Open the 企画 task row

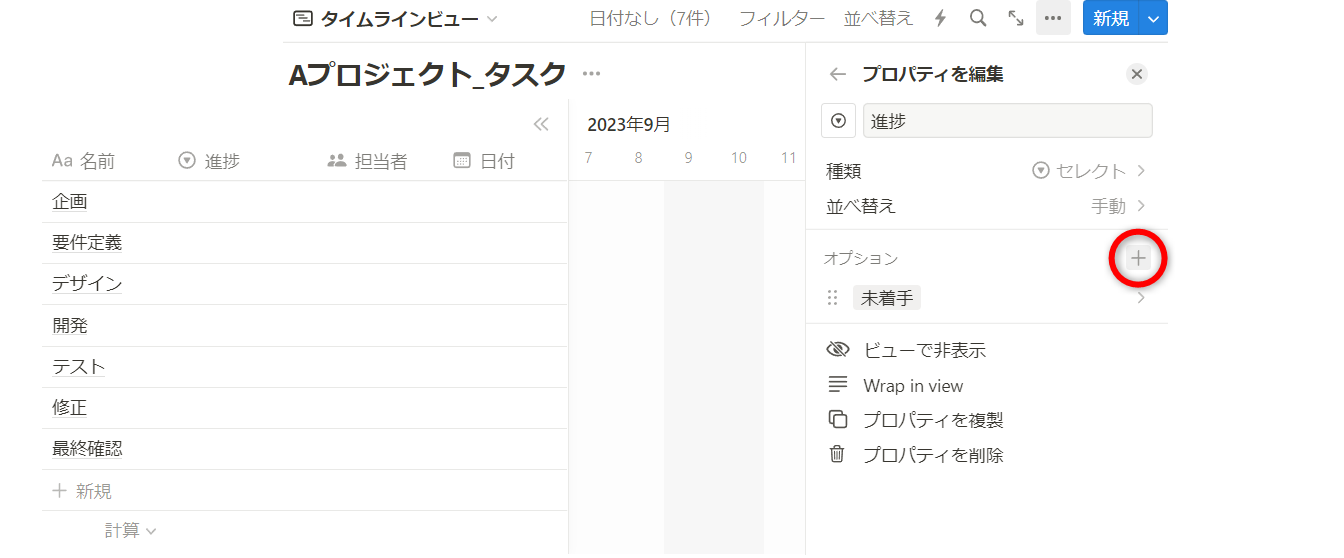(x=70, y=202)
